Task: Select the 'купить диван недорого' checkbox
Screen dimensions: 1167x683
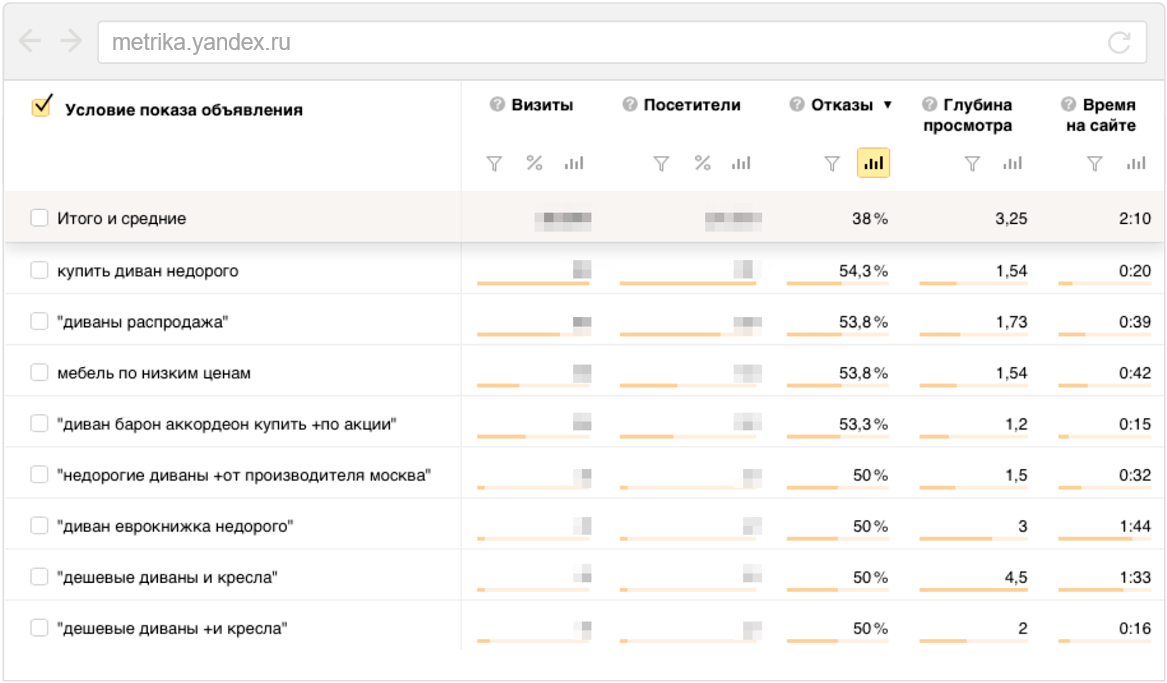Action: pyautogui.click(x=39, y=270)
